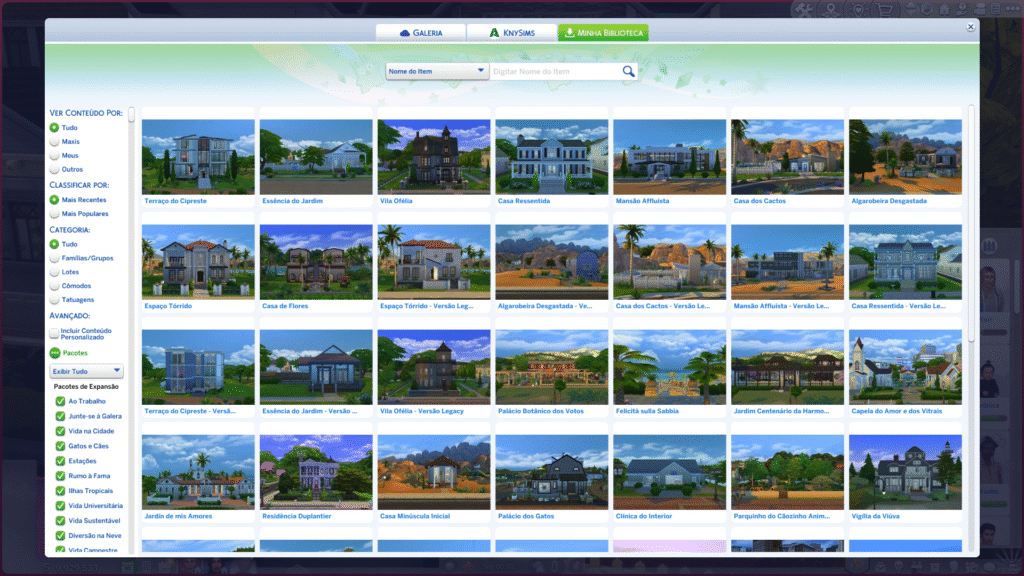Sort by Mais Populares
This screenshot has width=1024, height=576.
[54, 214]
